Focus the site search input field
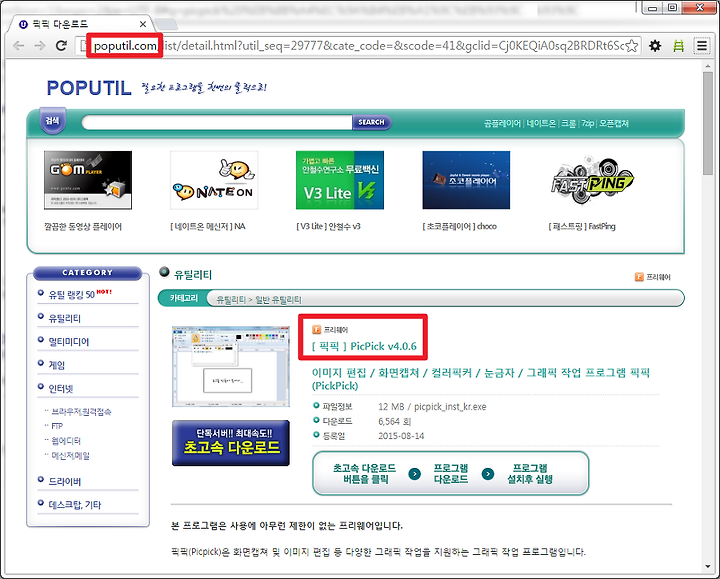The width and height of the screenshot is (720, 579). (x=217, y=123)
